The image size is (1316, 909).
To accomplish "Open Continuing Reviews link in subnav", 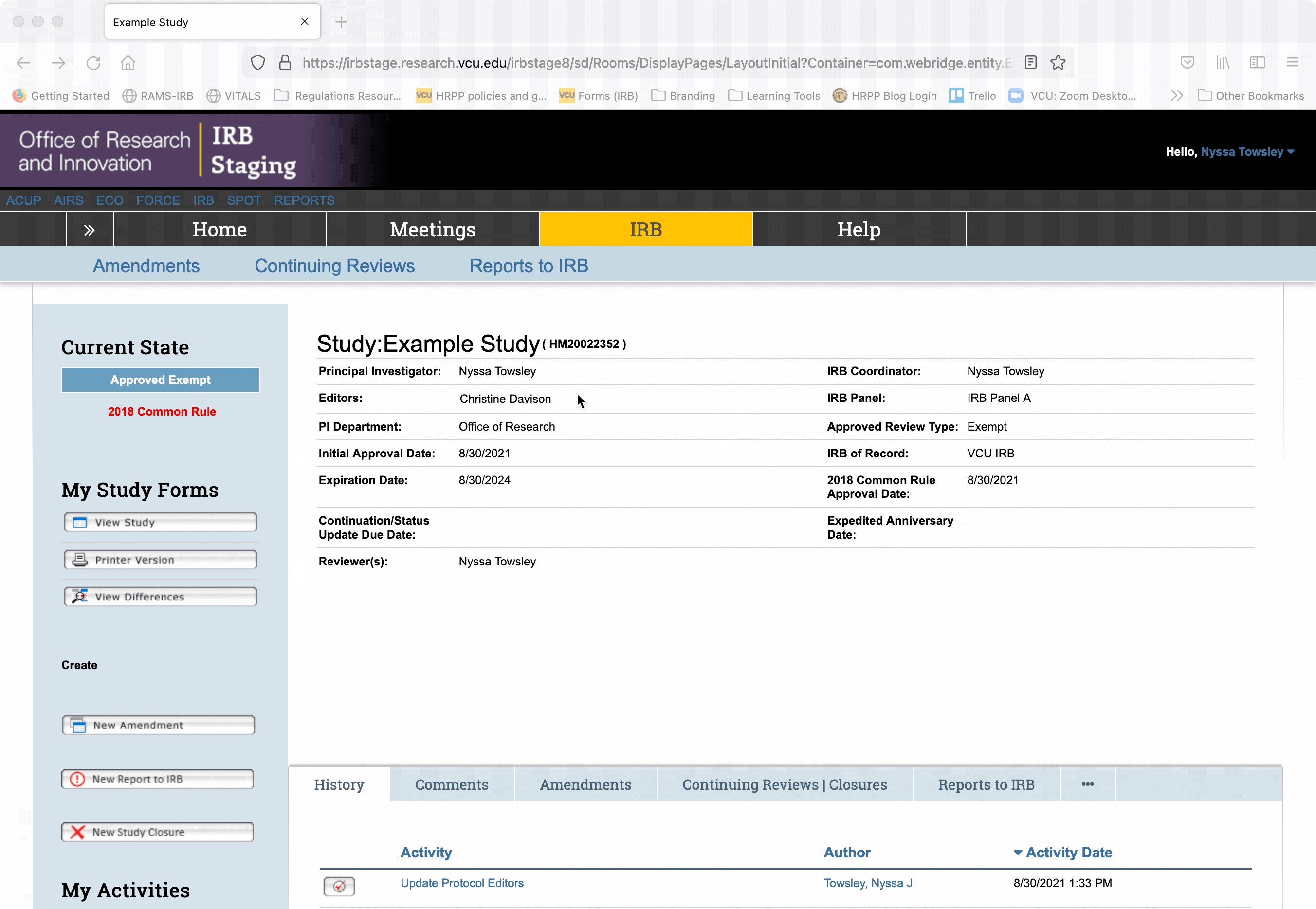I will [334, 265].
